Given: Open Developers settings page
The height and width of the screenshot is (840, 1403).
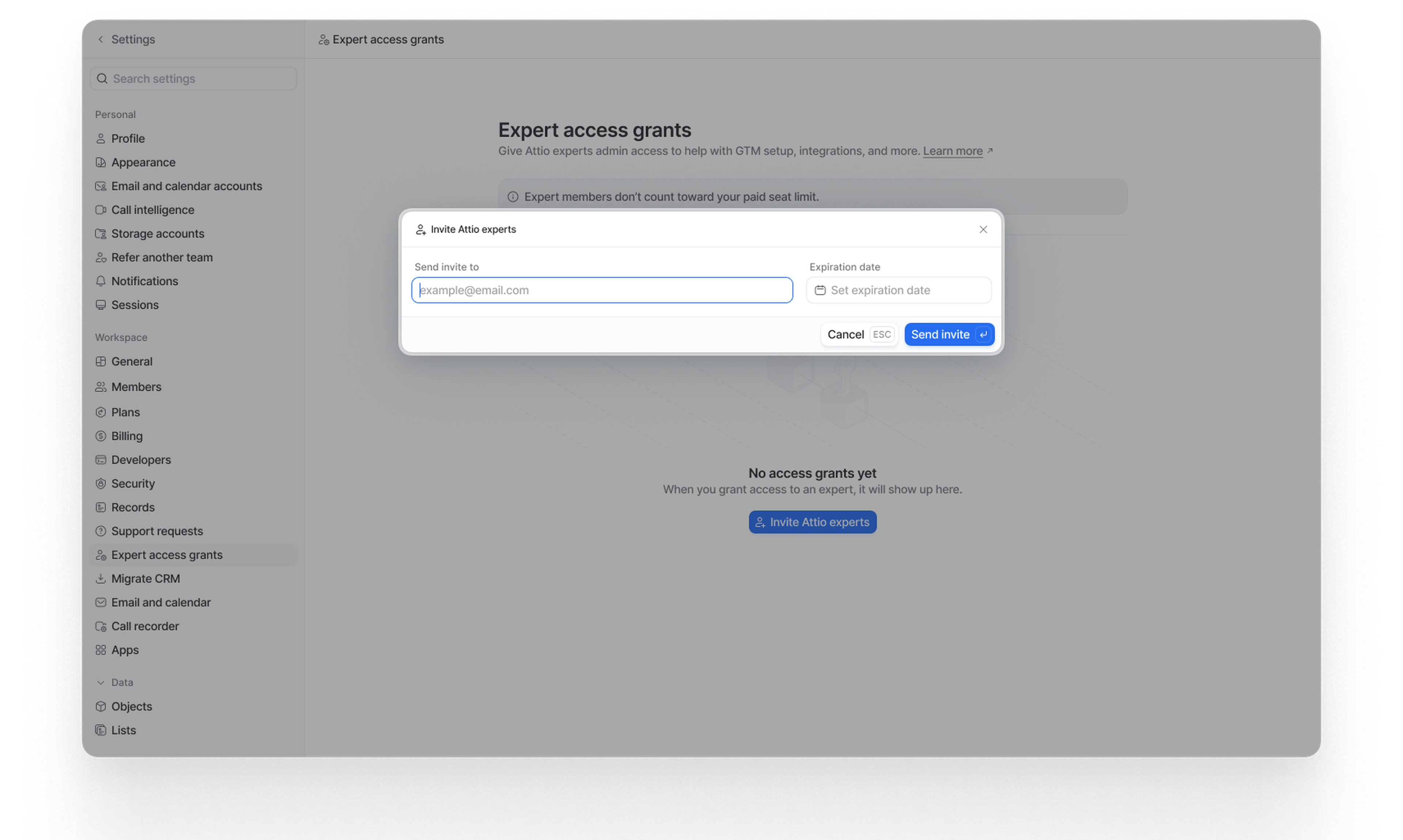Looking at the screenshot, I should [141, 460].
